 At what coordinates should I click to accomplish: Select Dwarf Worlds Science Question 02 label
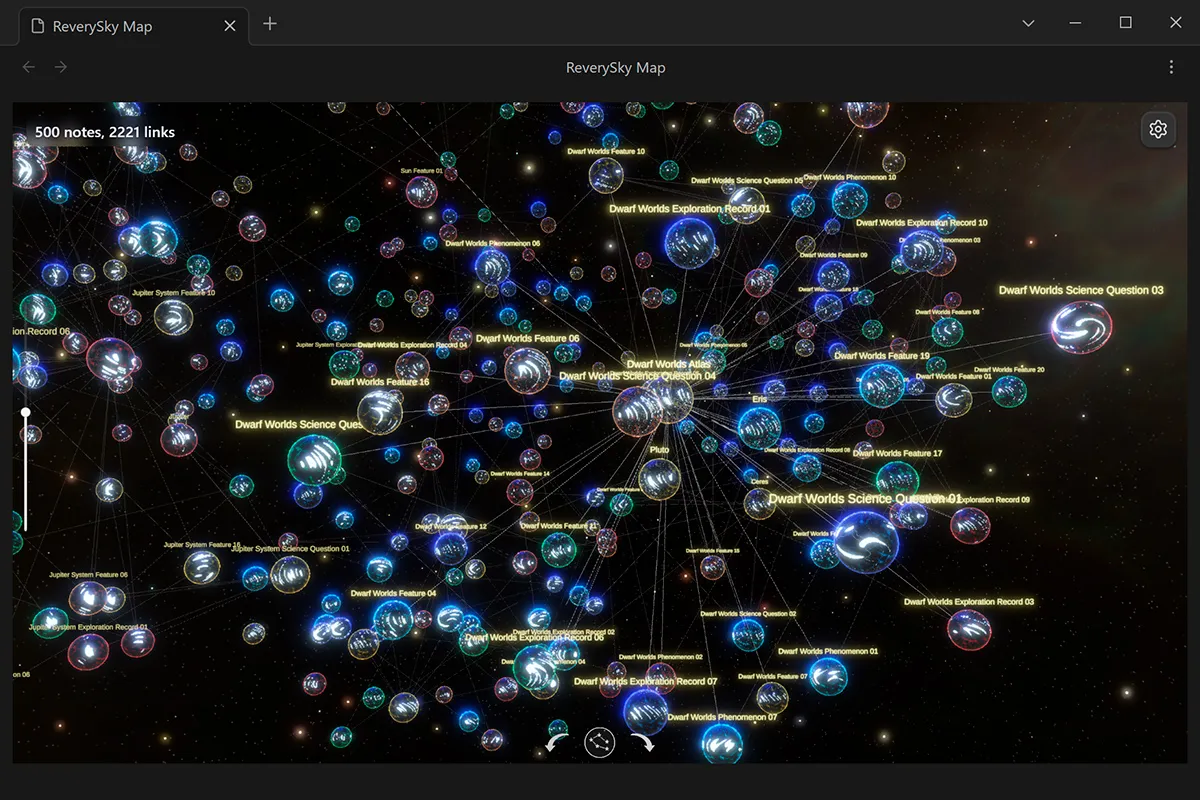pyautogui.click(x=748, y=614)
